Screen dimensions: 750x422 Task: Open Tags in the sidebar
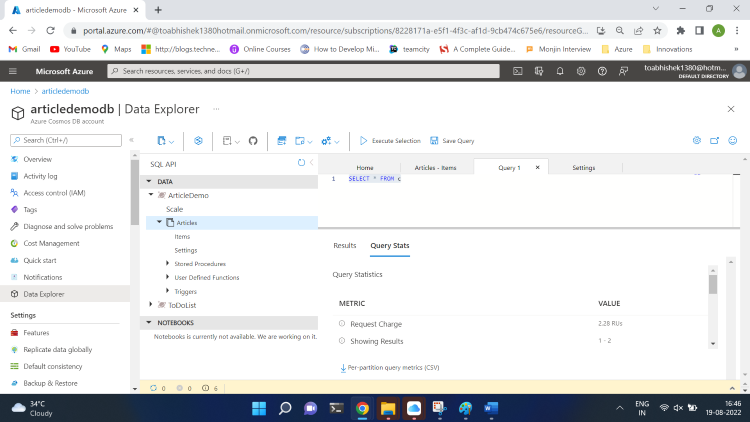[x=30, y=210]
